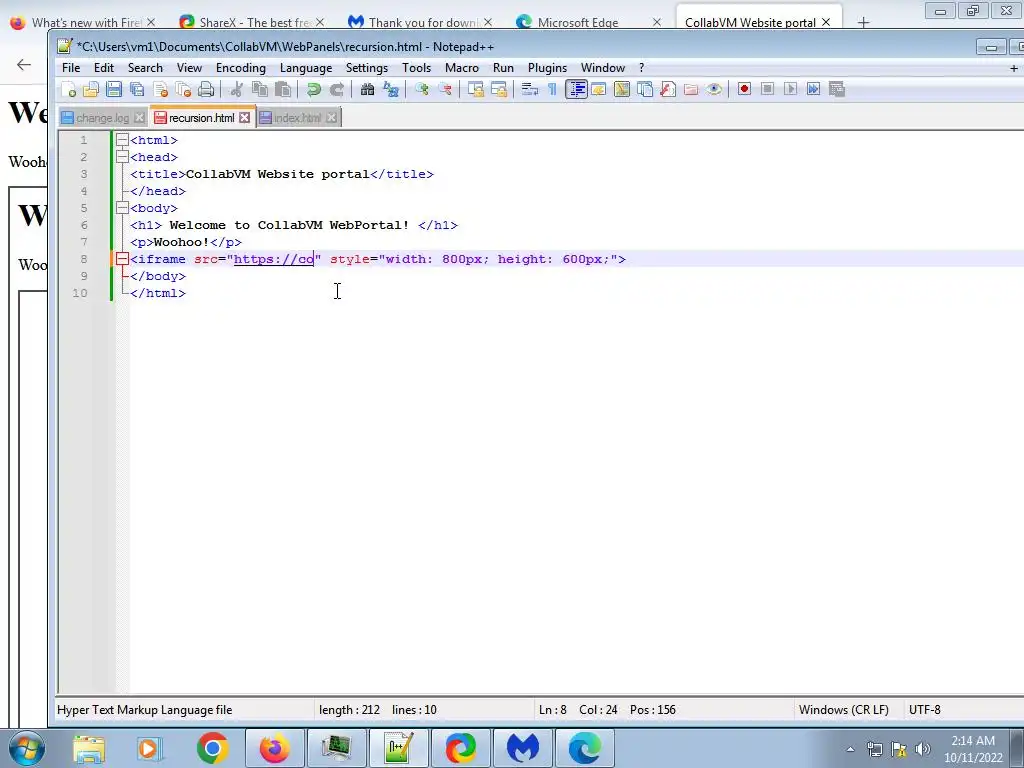Collapse the html fold on line 1
Image resolution: width=1024 pixels, height=768 pixels.
click(x=122, y=140)
